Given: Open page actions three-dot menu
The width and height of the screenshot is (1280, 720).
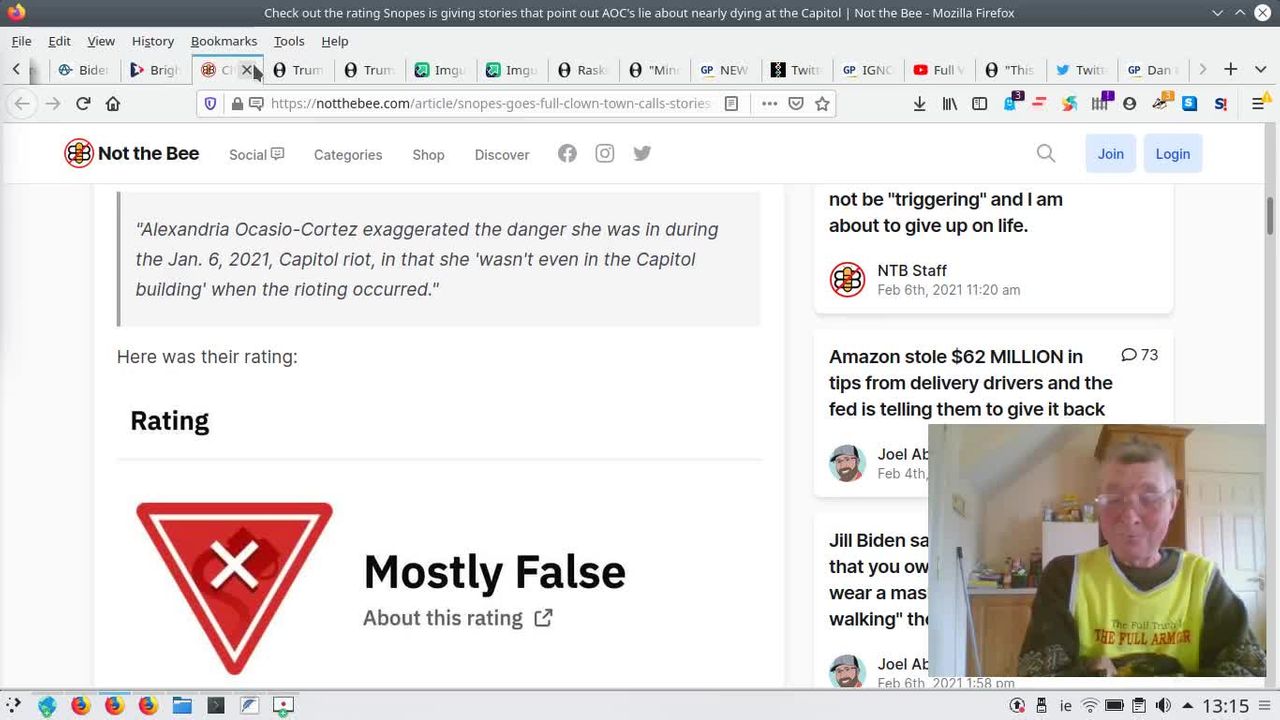Looking at the screenshot, I should (x=769, y=104).
